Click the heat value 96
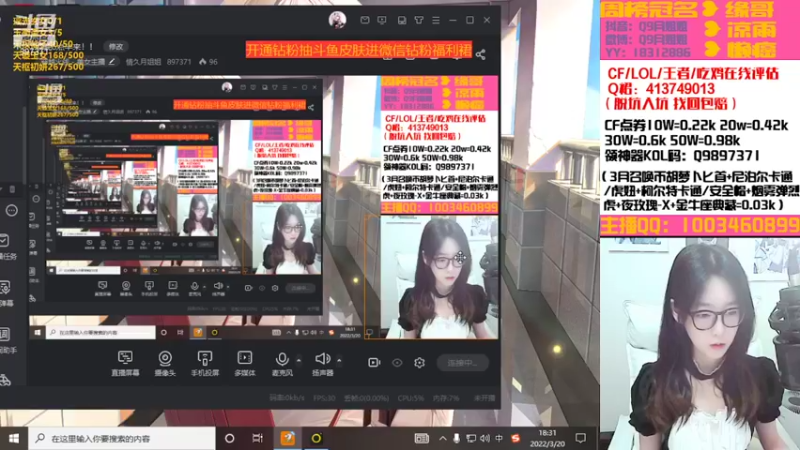The width and height of the screenshot is (800, 450). pyautogui.click(x=209, y=62)
